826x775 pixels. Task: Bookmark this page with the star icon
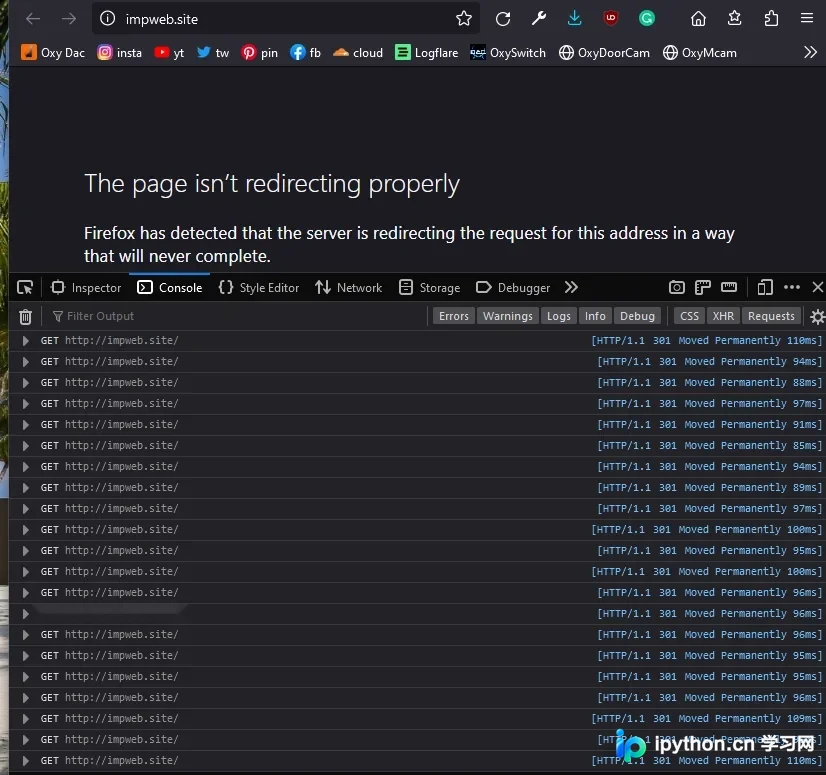(464, 19)
